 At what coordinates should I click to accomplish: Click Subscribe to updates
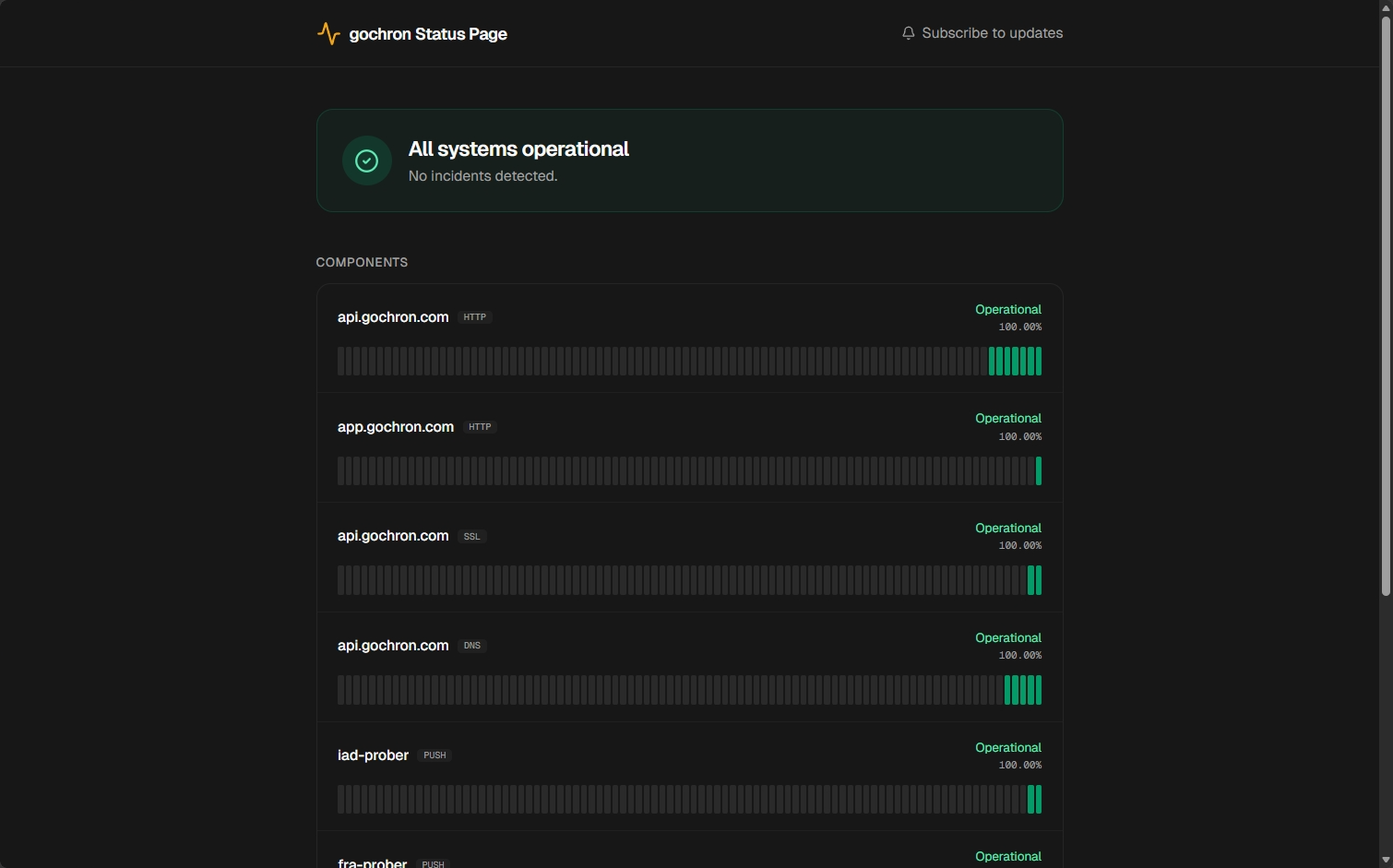[x=992, y=33]
